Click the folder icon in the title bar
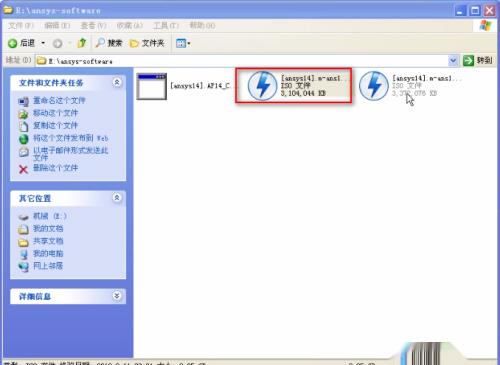 point(8,10)
